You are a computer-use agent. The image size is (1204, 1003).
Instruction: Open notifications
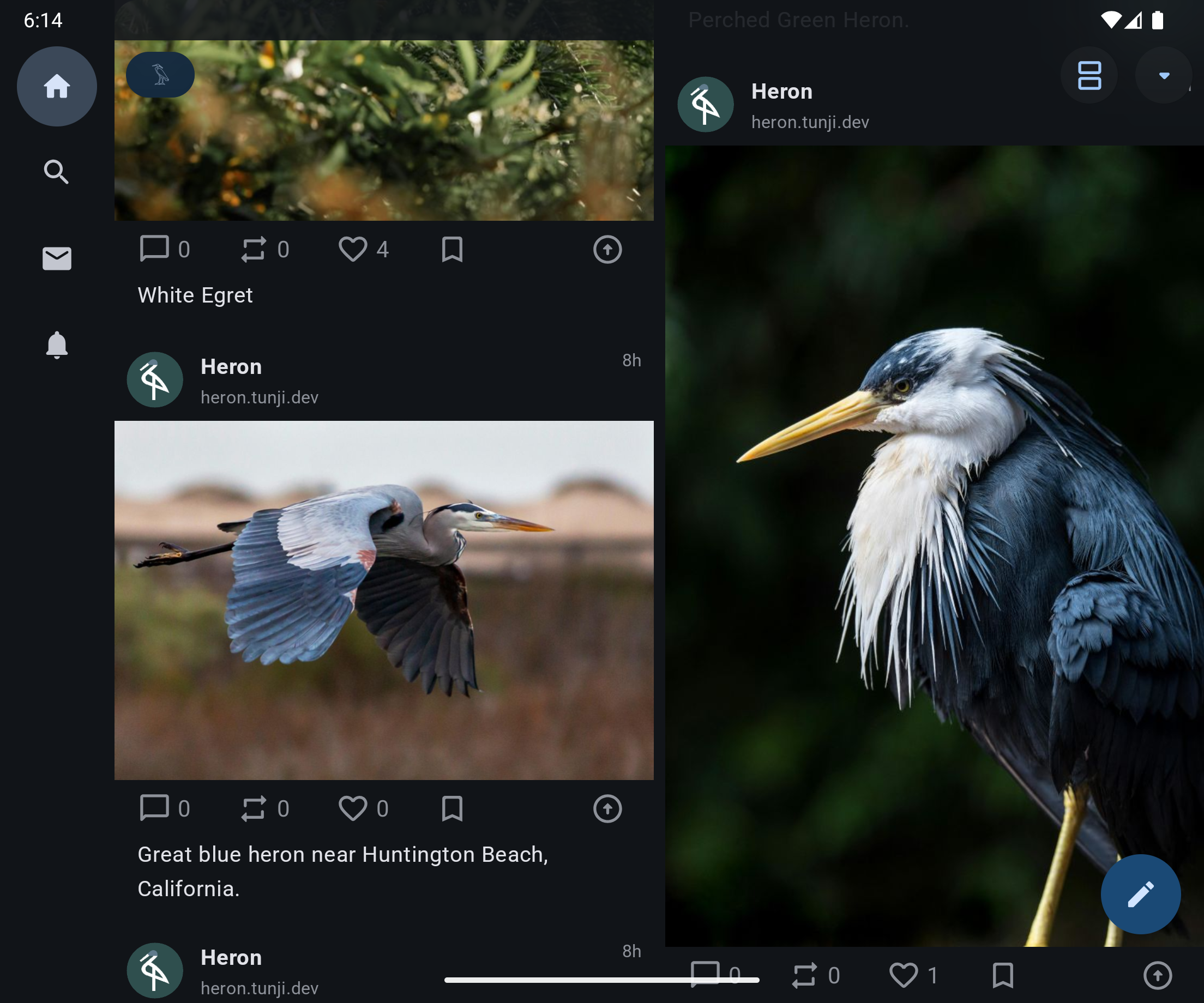(x=57, y=345)
